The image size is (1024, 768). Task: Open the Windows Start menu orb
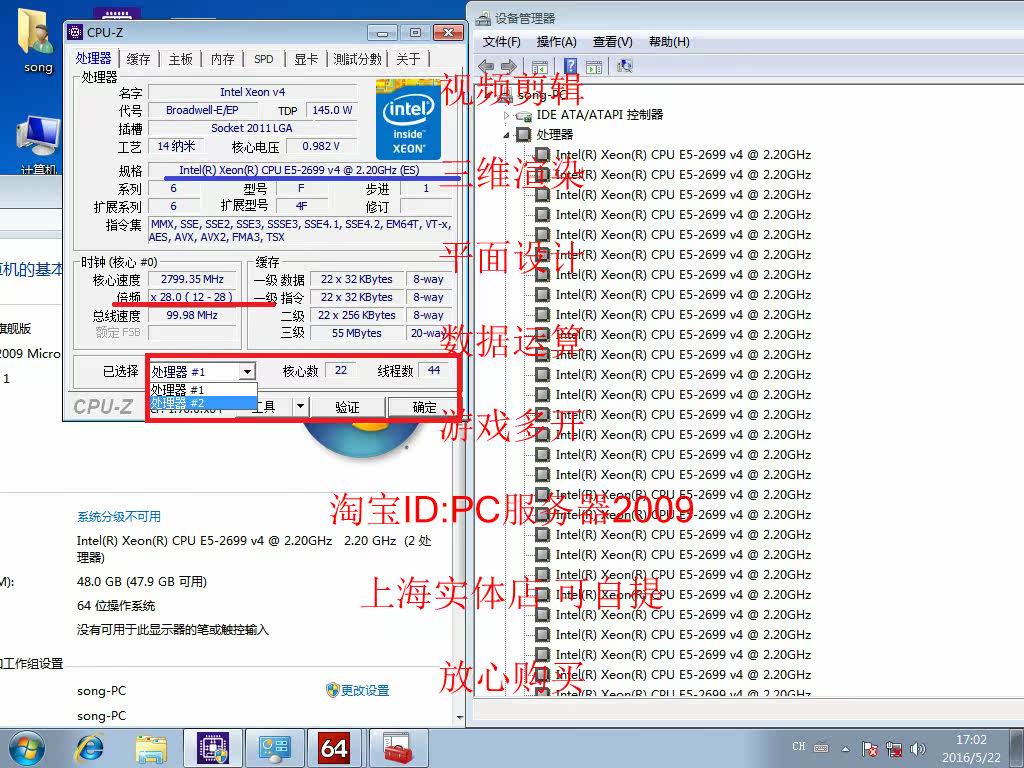(26, 748)
